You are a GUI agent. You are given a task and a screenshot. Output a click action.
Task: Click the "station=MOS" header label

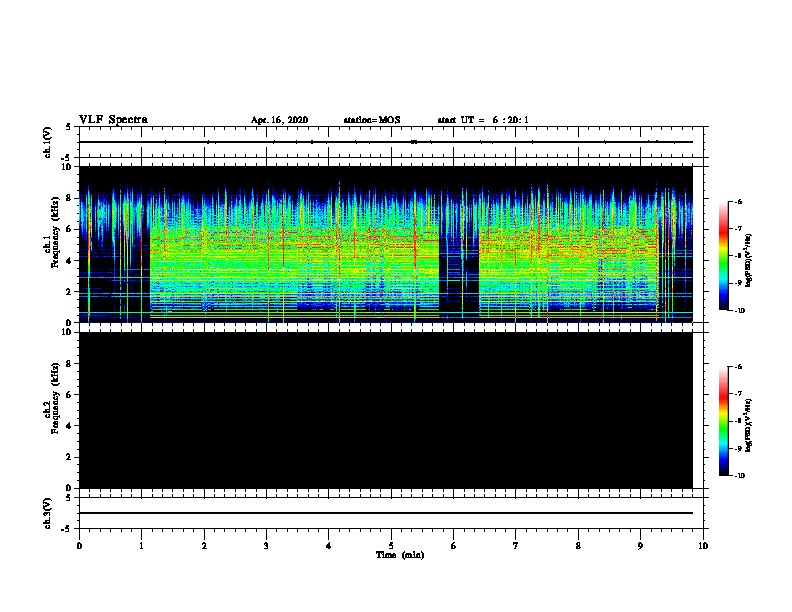pos(372,120)
